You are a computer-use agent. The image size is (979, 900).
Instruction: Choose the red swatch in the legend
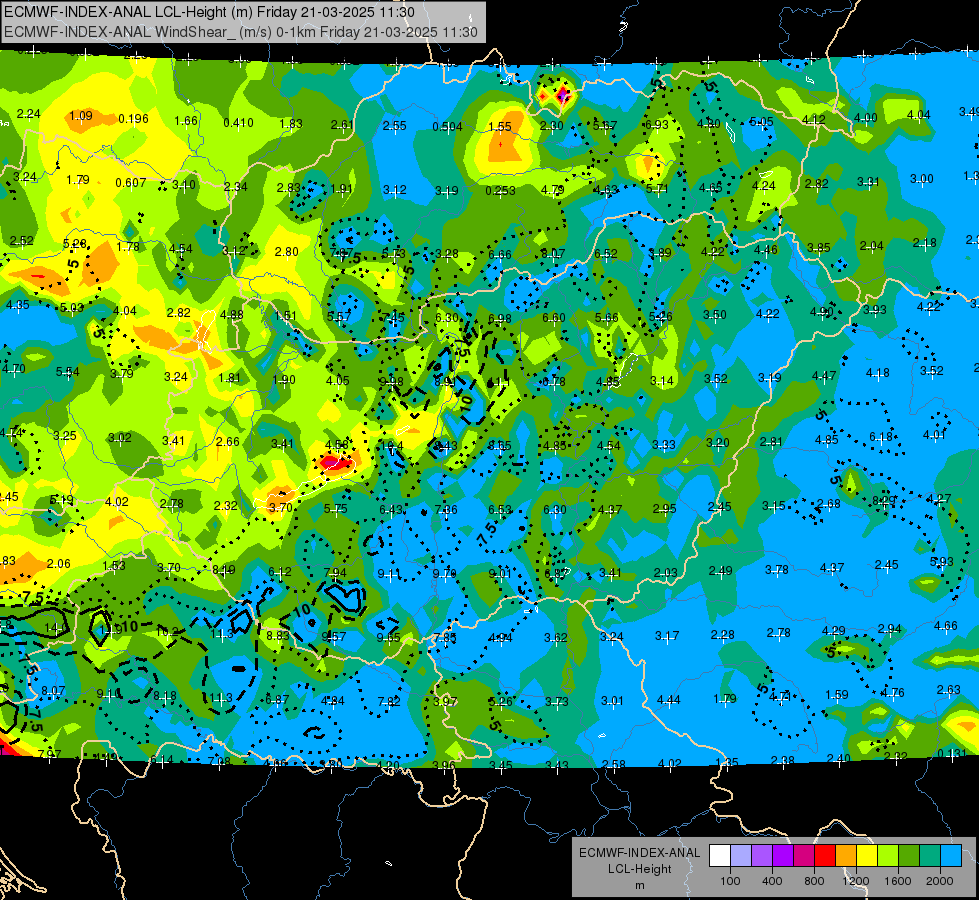[x=825, y=856]
